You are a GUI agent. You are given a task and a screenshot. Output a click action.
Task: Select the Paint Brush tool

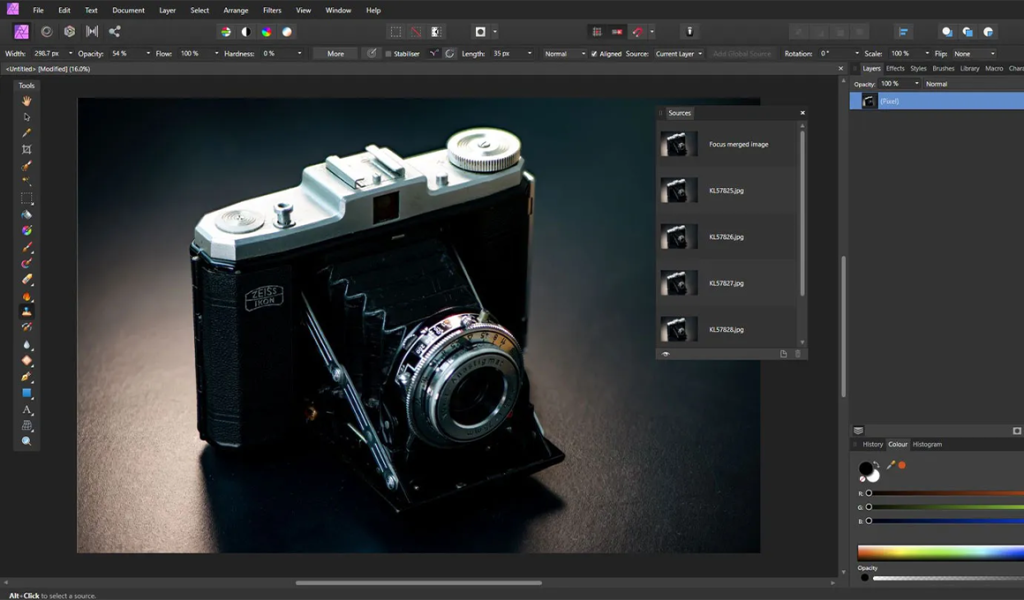click(x=27, y=247)
